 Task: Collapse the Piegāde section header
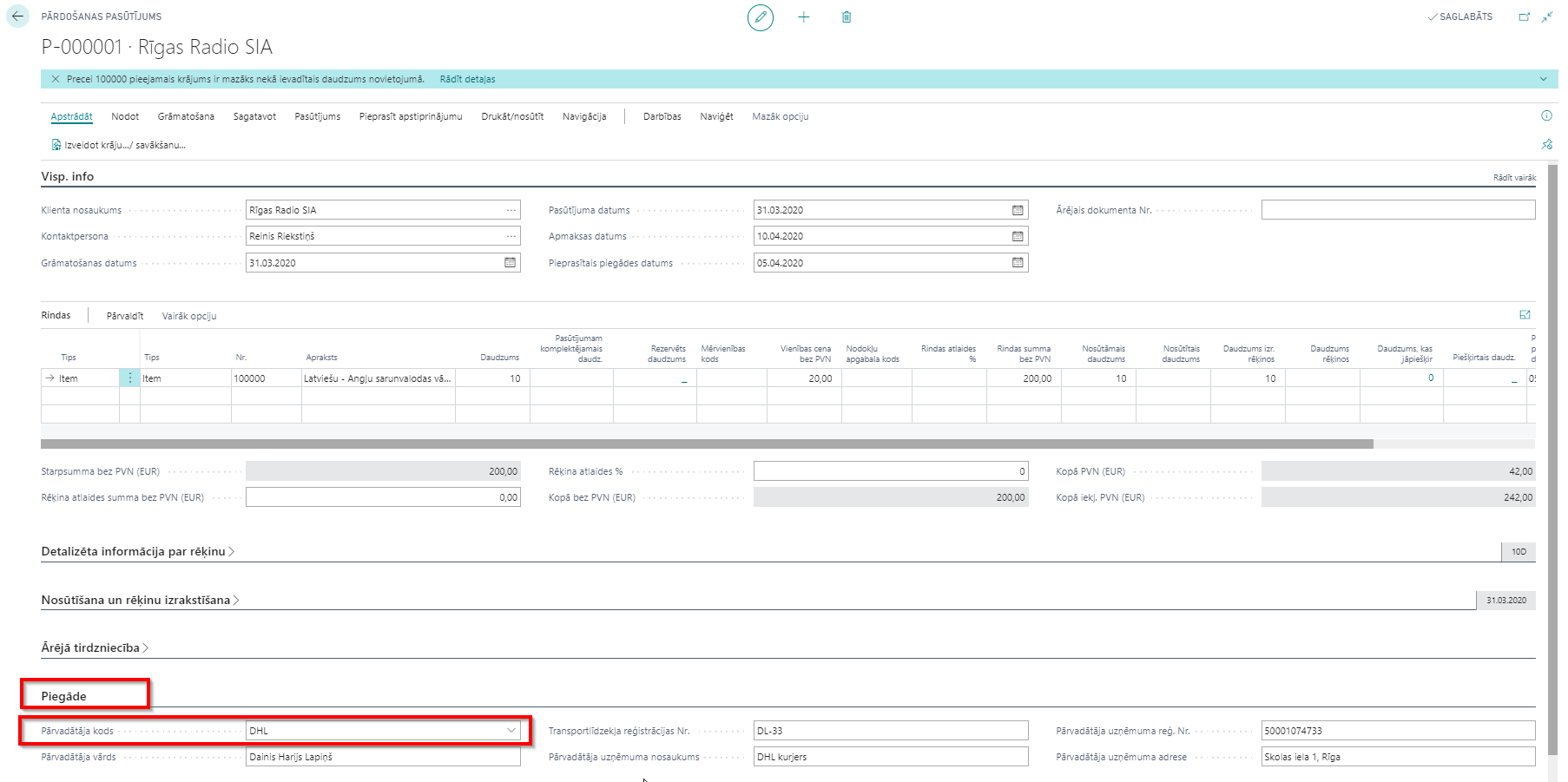(63, 696)
